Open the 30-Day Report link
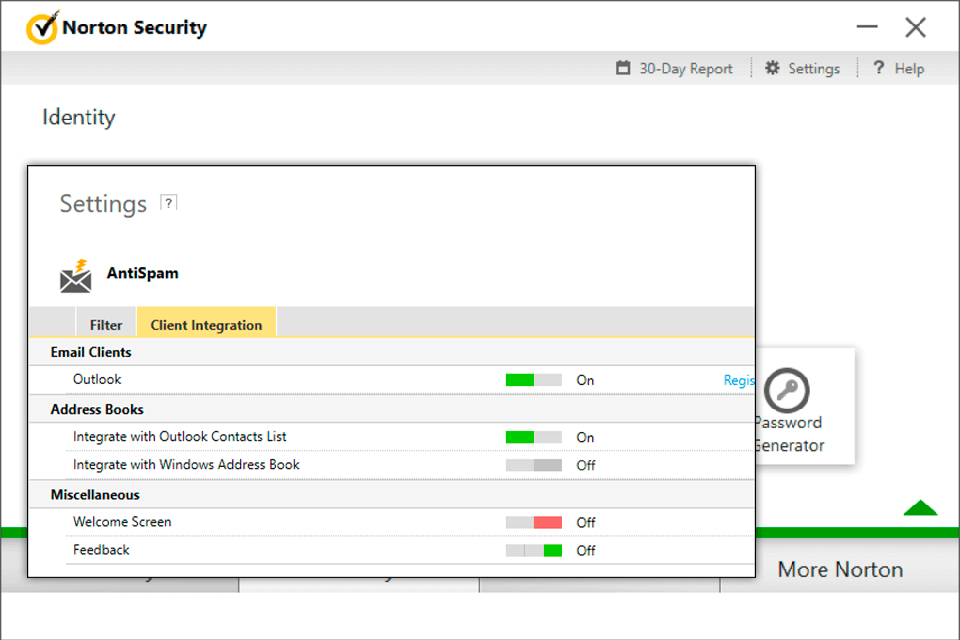Viewport: 960px width, 640px height. 685,69
